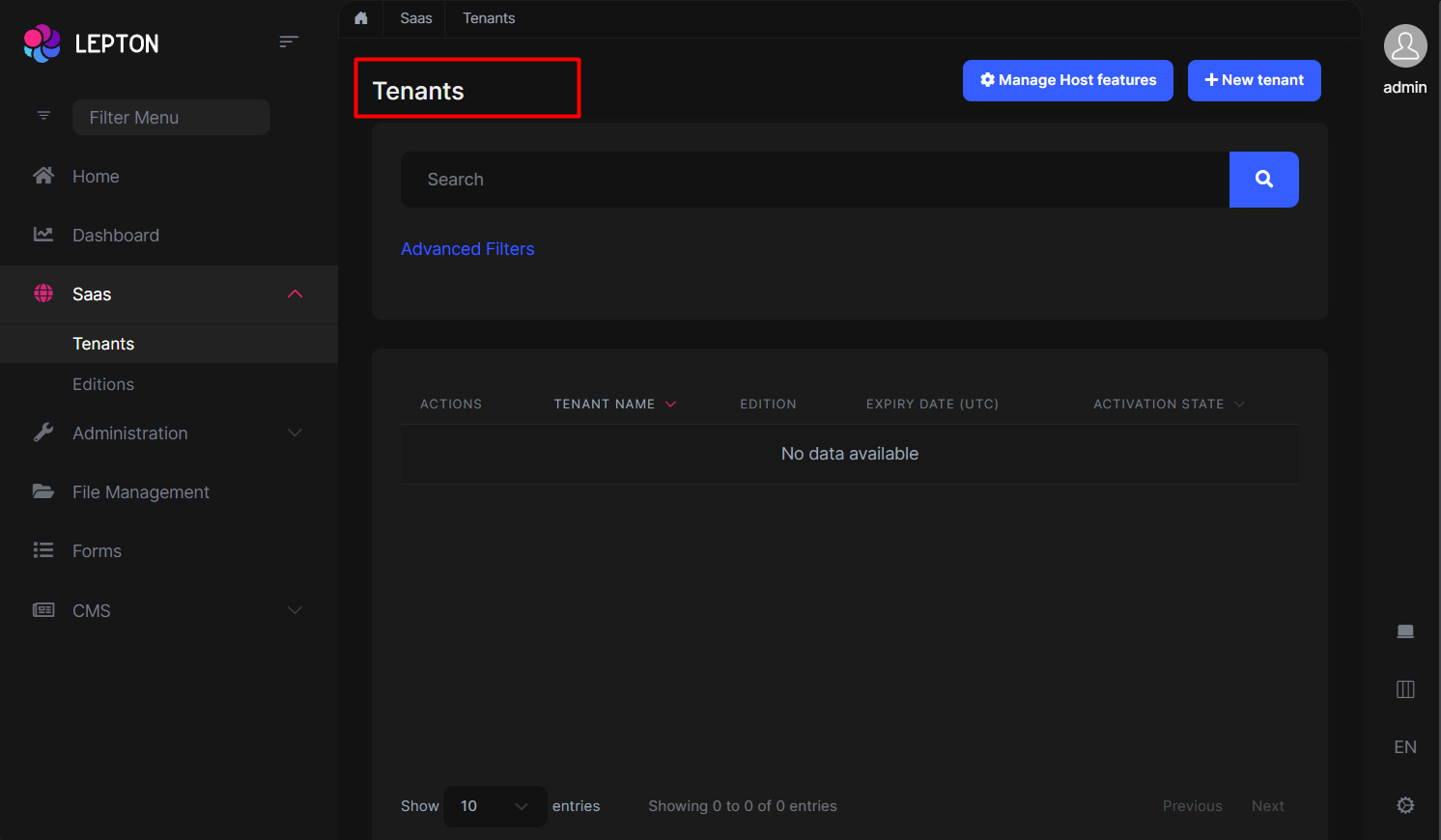Click the admin username label
This screenshot has width=1441, height=840.
(1405, 87)
